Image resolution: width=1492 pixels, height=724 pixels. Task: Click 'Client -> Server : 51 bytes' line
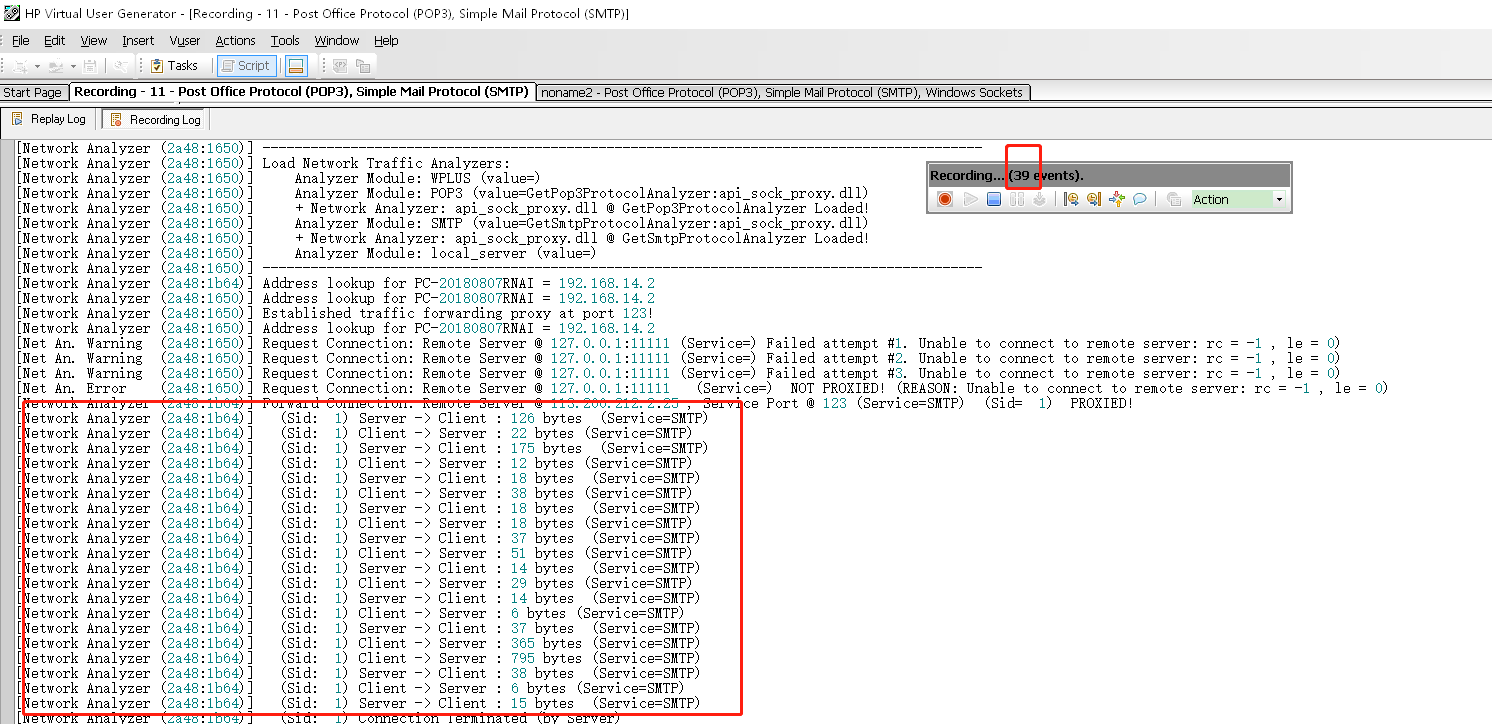click(x=356, y=553)
